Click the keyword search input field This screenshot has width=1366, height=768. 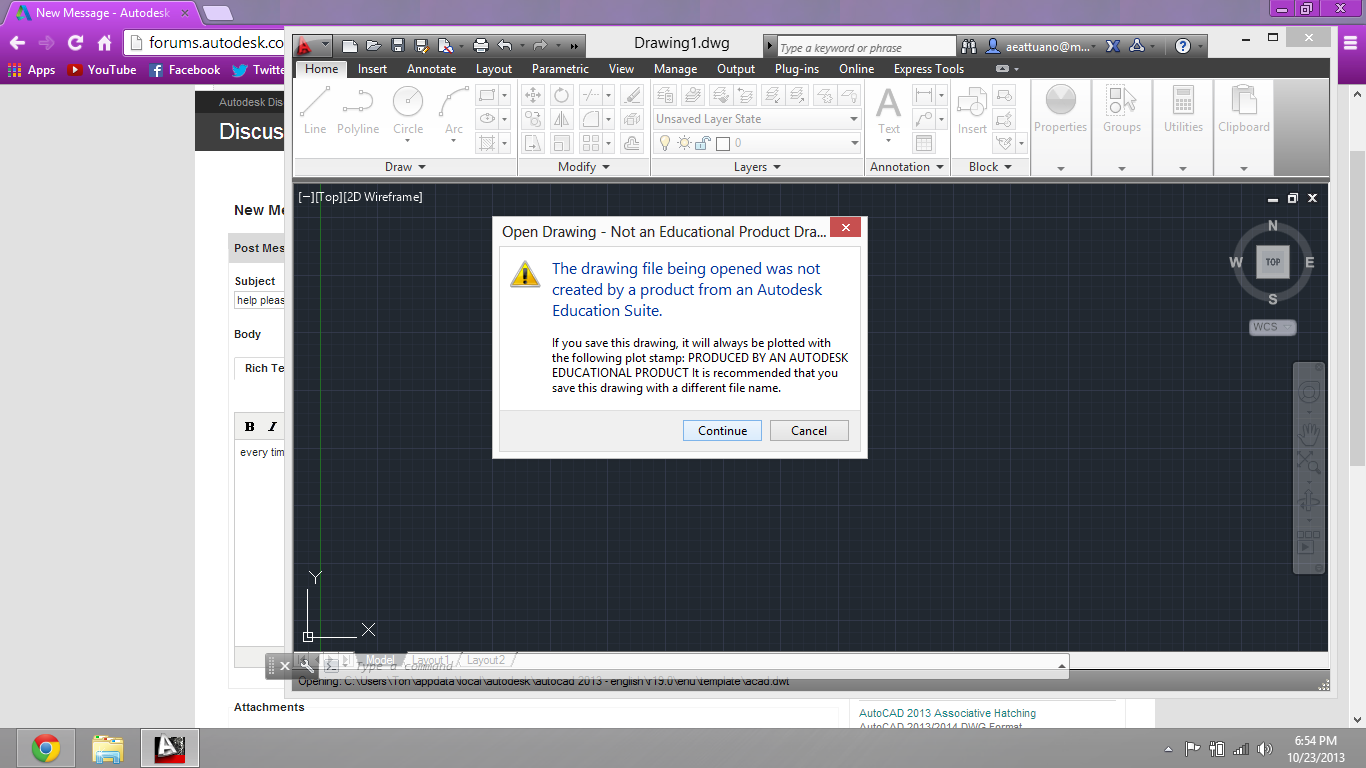tap(866, 47)
